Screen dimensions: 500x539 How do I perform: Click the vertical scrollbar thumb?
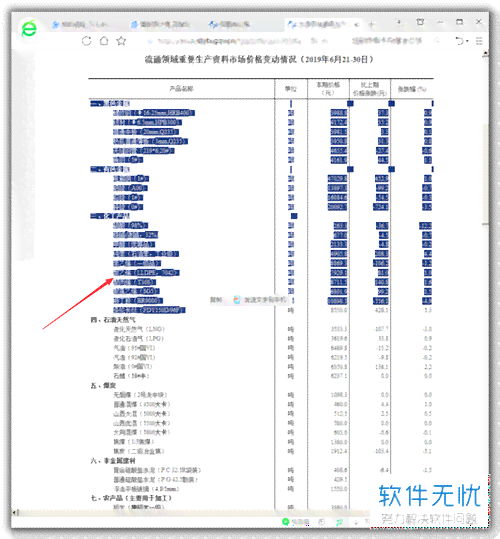coord(485,174)
